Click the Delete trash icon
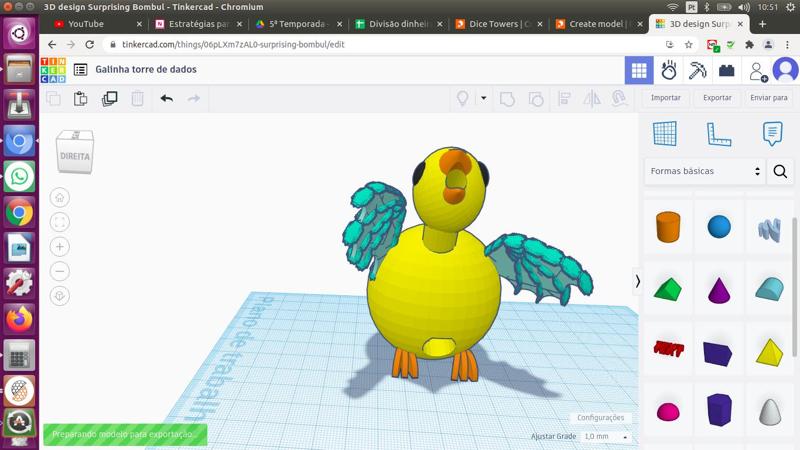 (x=137, y=98)
